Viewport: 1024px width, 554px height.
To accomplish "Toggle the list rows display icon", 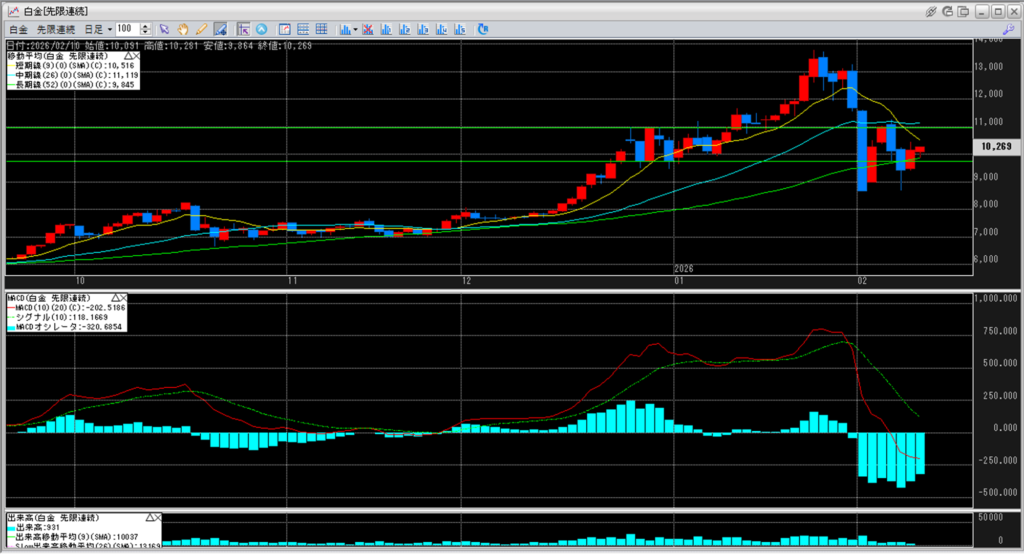I will coord(303,29).
